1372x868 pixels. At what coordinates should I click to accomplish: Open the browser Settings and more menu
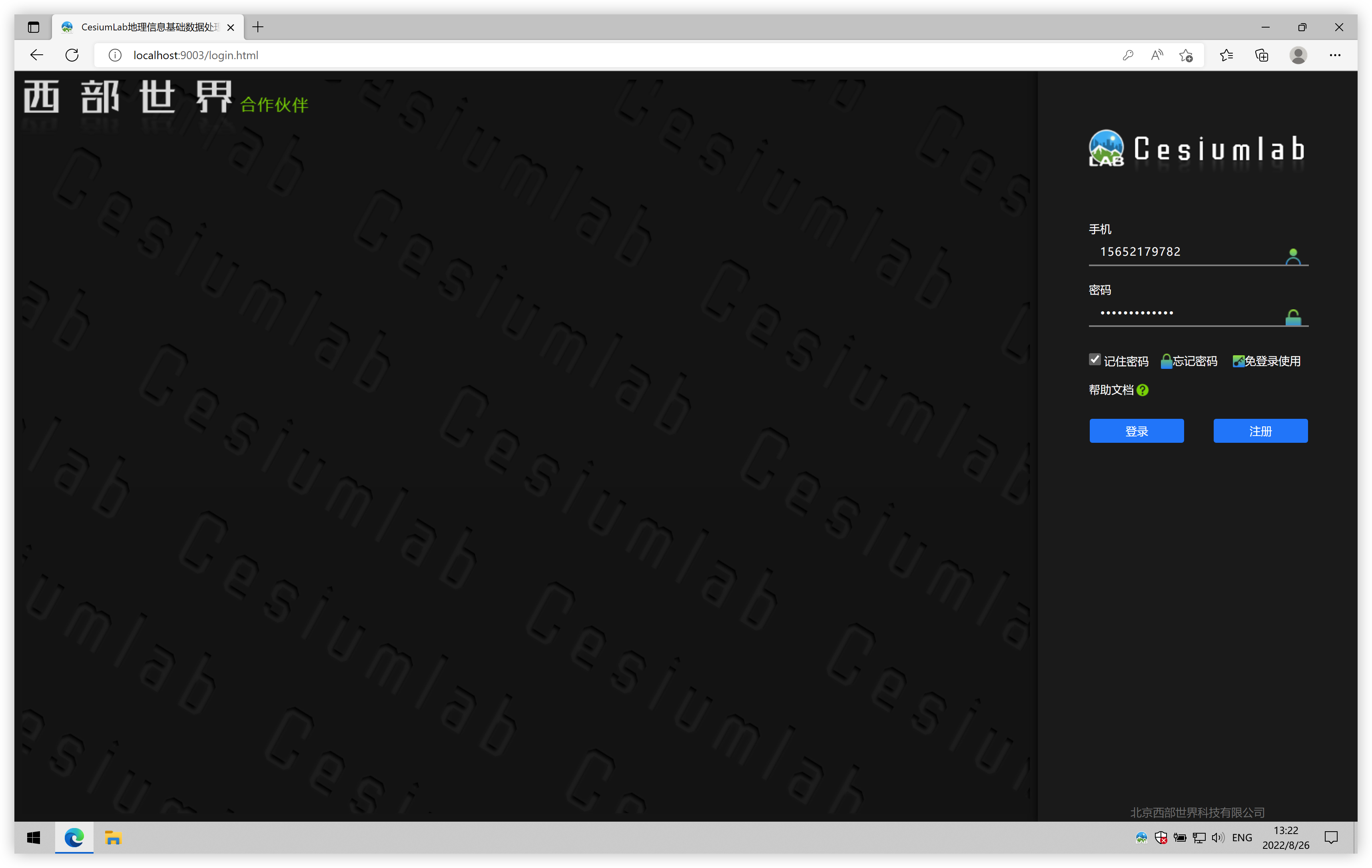[1335, 55]
